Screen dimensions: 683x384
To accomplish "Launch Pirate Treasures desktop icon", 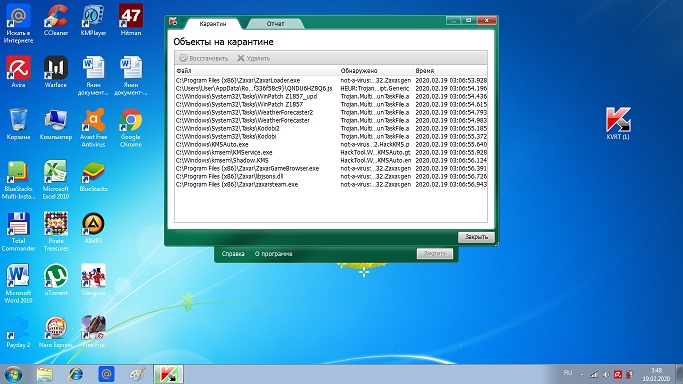I will 56,232.
